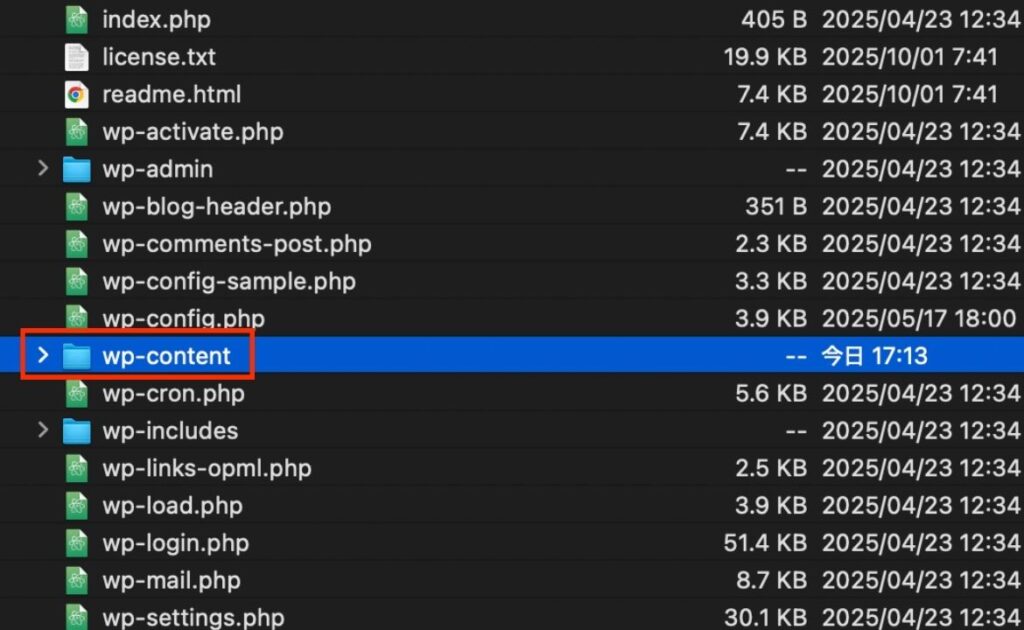
Task: Select the wp-config.php file name
Action: 183,319
